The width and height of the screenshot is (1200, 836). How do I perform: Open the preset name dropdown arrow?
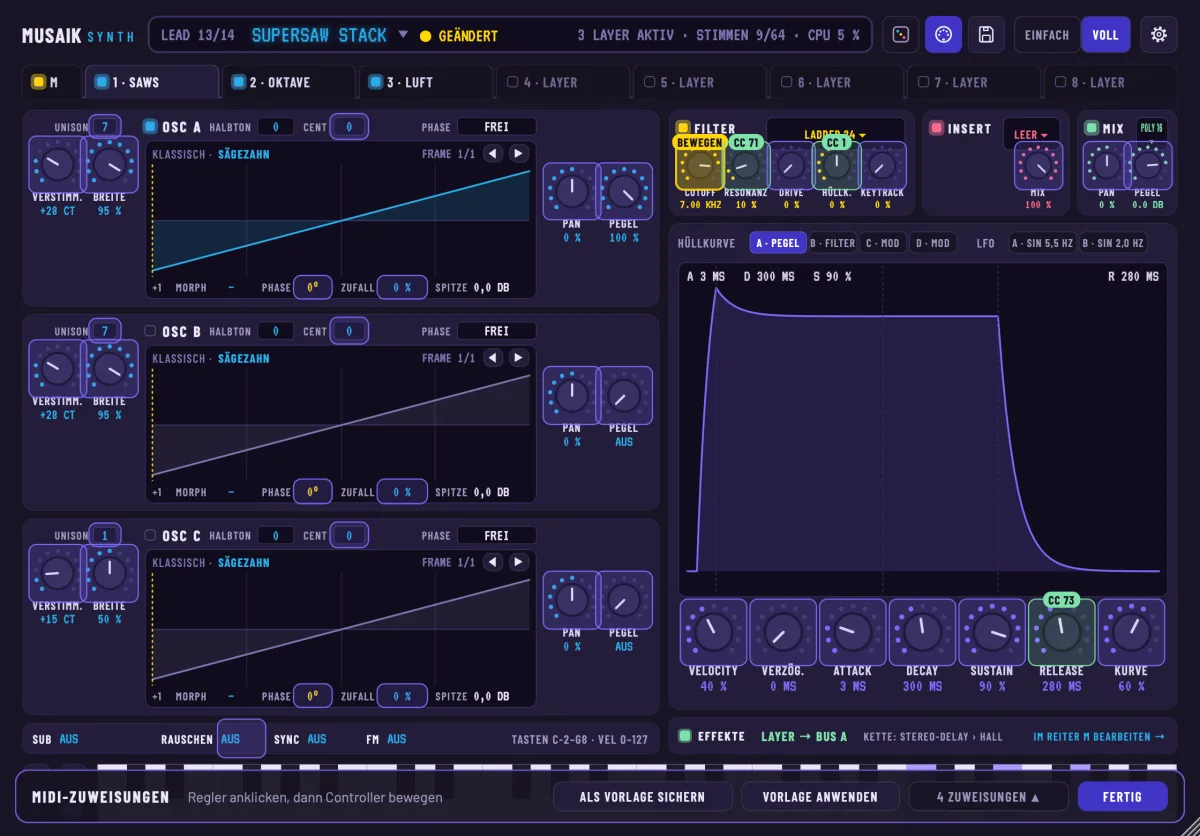(404, 34)
